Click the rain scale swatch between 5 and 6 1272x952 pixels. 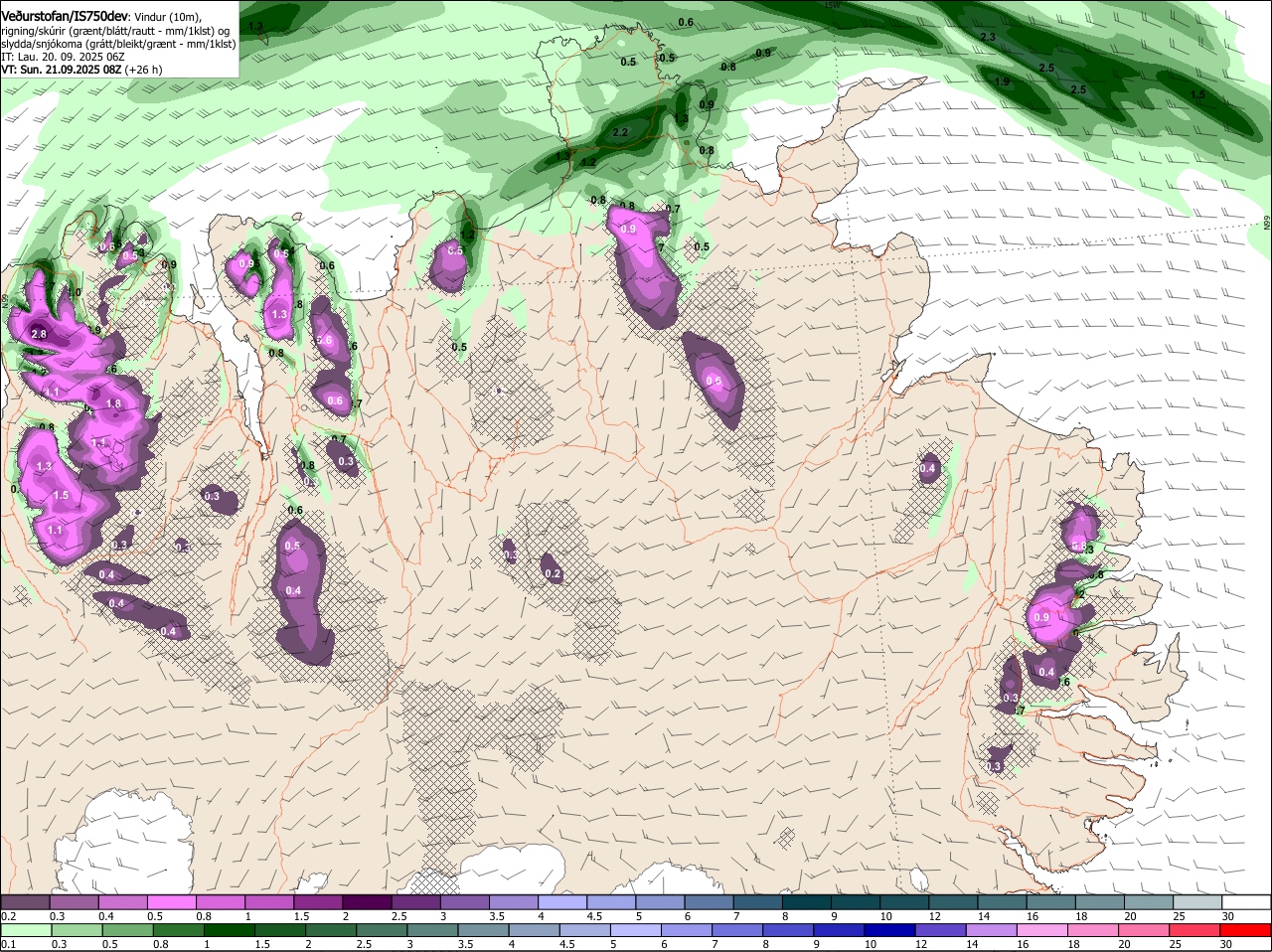[x=636, y=929]
